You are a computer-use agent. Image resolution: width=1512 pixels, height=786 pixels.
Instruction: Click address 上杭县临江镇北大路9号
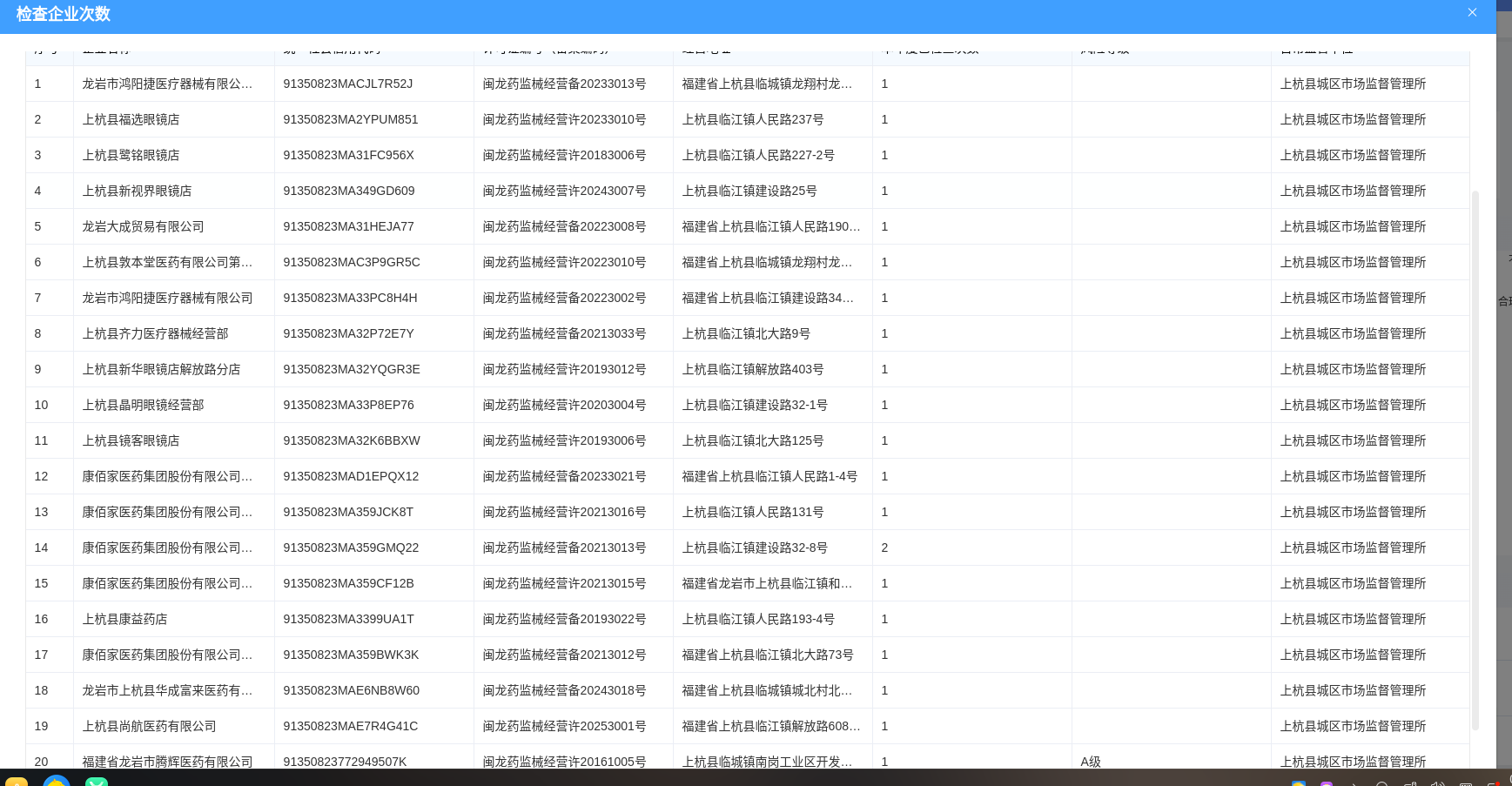(746, 333)
